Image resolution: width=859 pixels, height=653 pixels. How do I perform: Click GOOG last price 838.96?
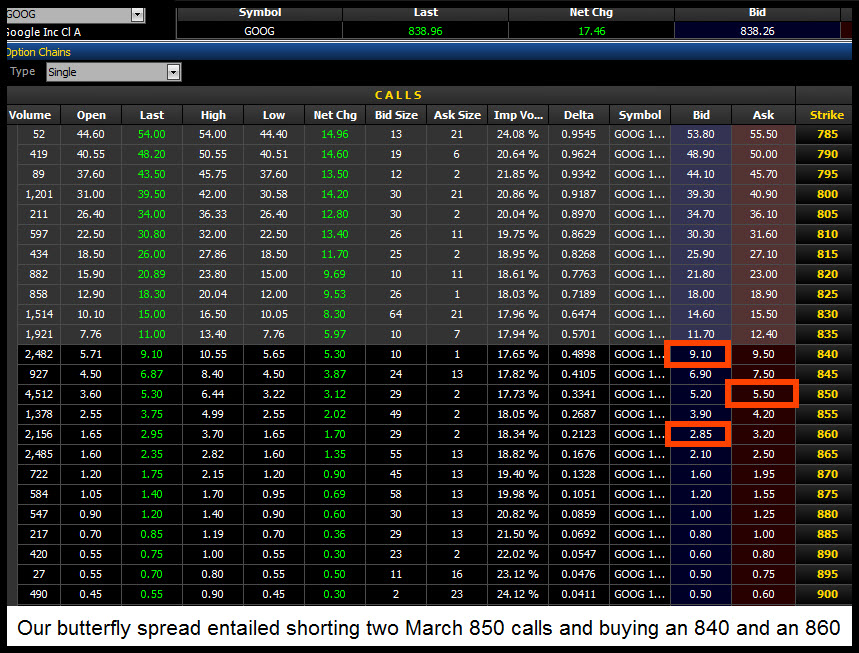click(x=425, y=31)
